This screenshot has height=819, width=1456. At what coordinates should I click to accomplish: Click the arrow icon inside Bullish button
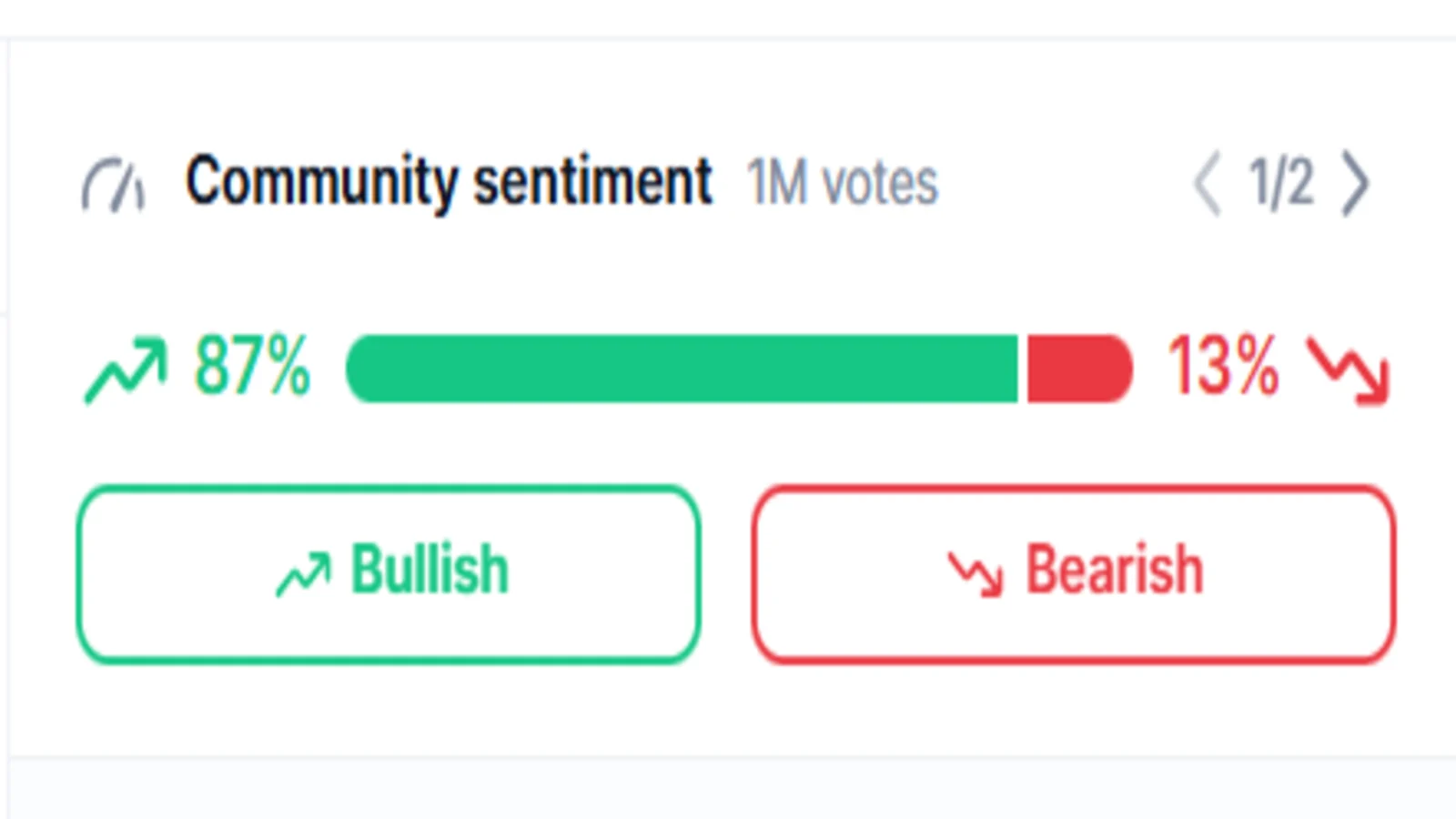pyautogui.click(x=303, y=573)
